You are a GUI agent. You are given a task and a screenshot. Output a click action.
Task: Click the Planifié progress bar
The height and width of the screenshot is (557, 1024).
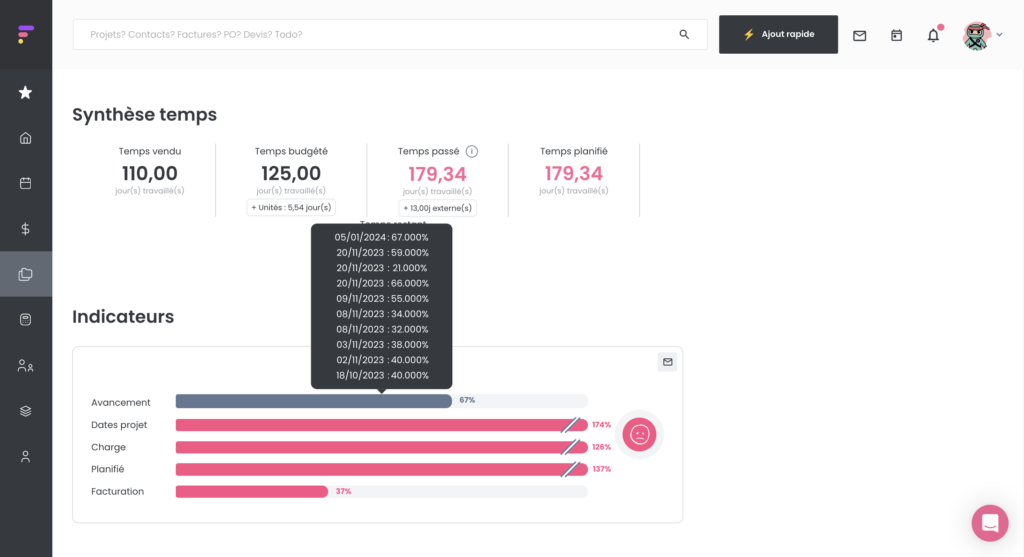381,469
